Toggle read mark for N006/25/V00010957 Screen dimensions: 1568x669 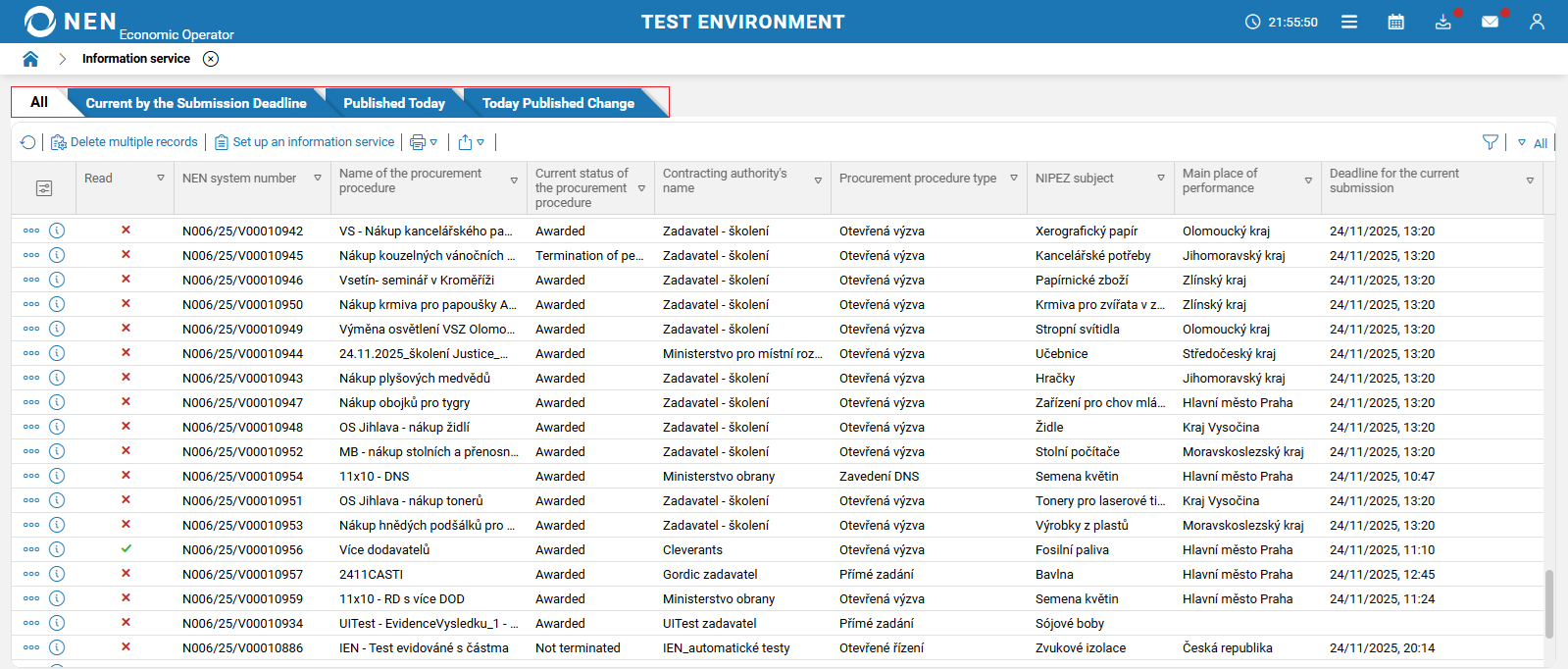(x=126, y=573)
